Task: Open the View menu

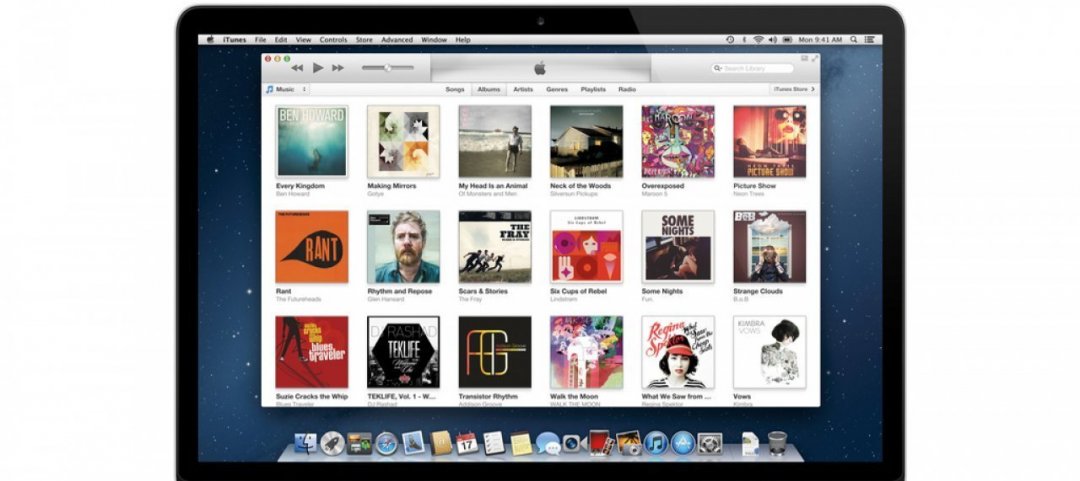Action: pyautogui.click(x=304, y=40)
